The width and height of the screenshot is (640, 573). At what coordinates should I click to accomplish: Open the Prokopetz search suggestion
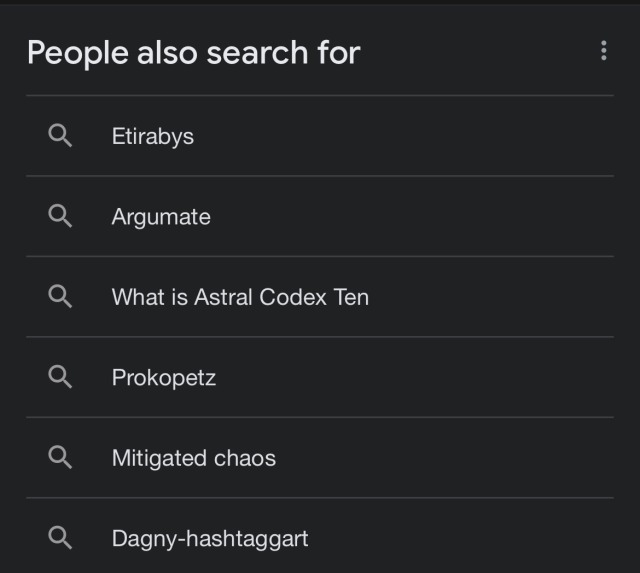(x=164, y=377)
